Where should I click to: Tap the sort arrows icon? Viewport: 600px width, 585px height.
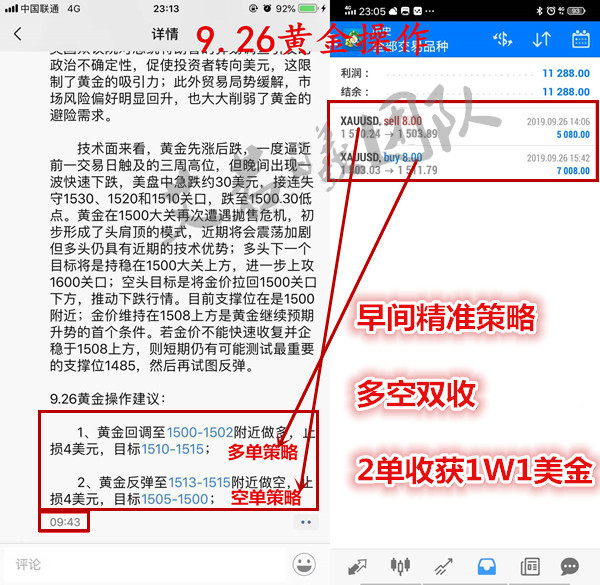(x=541, y=39)
